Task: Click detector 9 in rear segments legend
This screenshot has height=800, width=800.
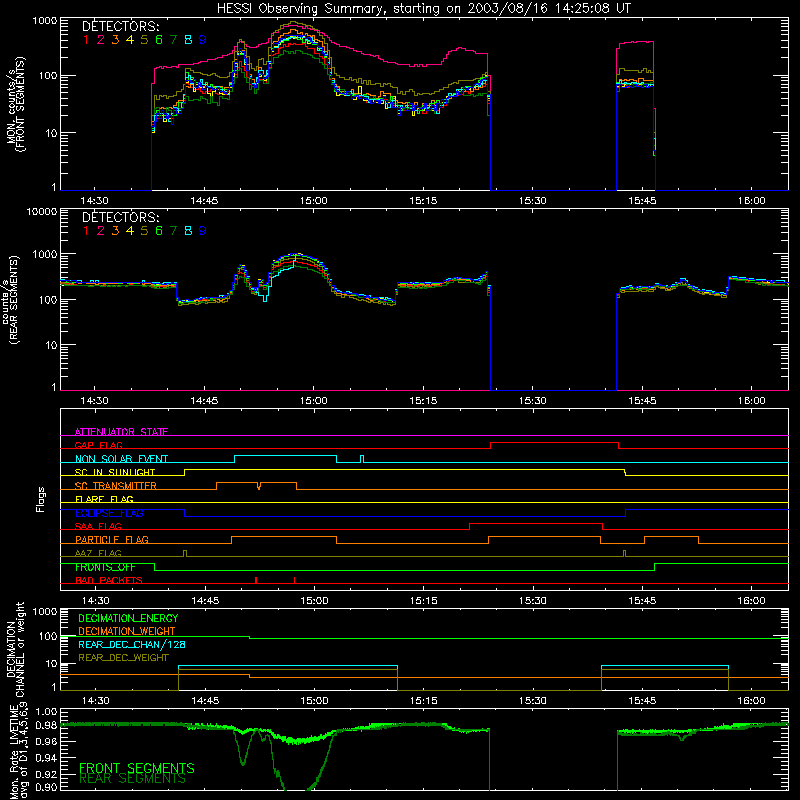Action: (x=203, y=231)
